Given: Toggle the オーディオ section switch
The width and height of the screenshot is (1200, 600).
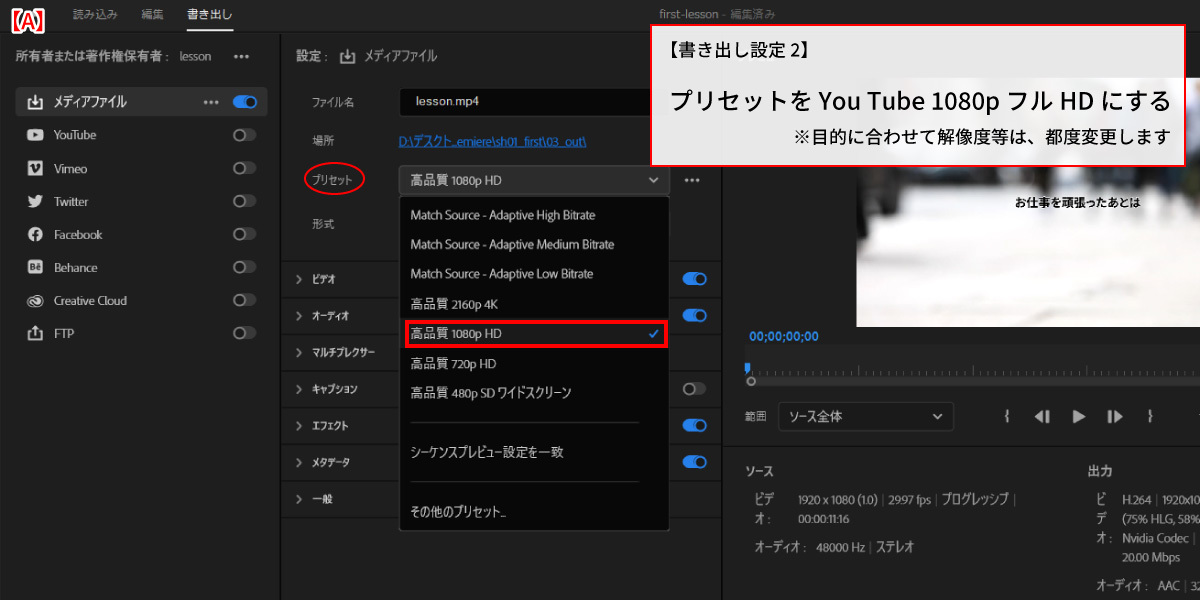Looking at the screenshot, I should (694, 315).
